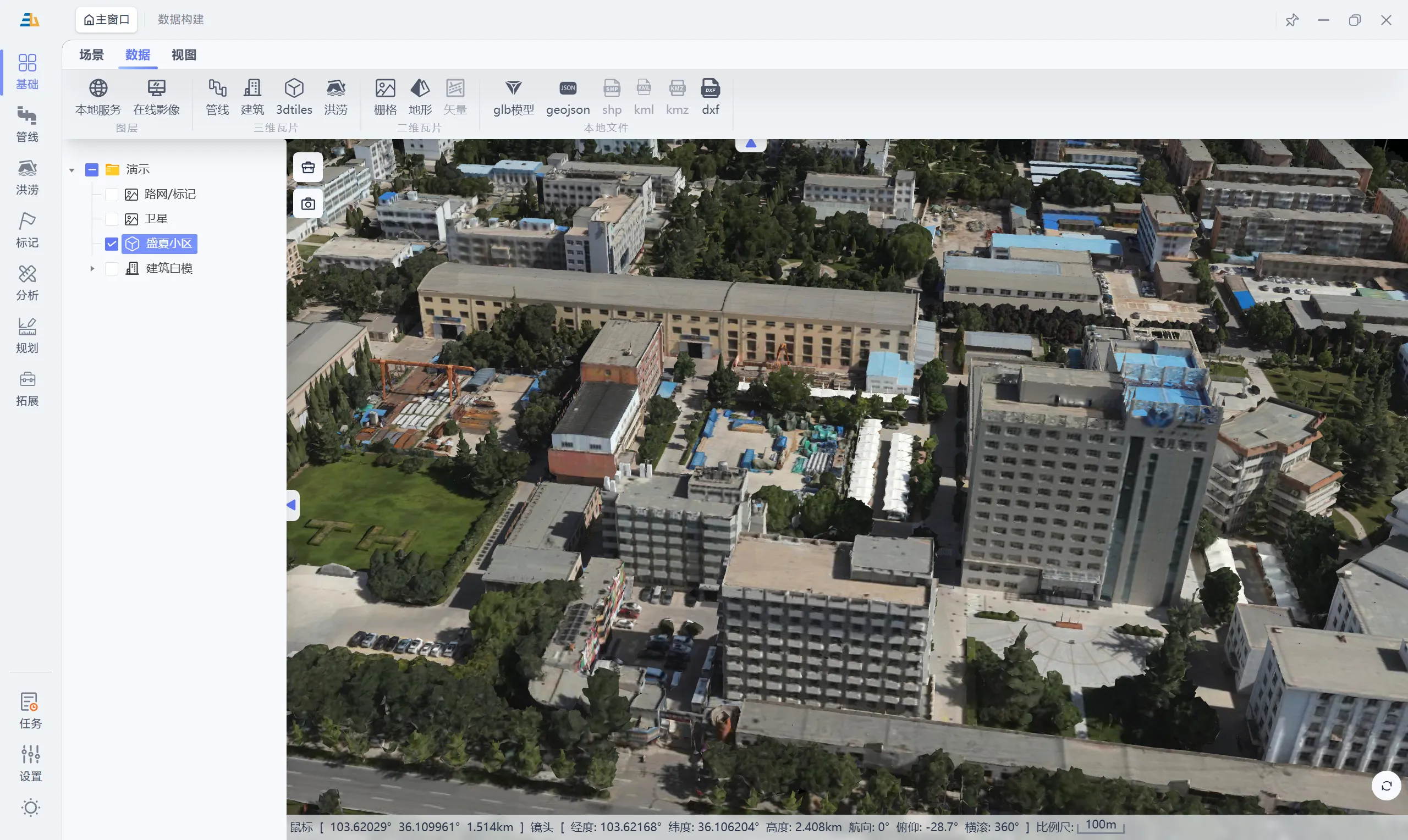Viewport: 1408px width, 840px height.
Task: Switch to the 视图 ribbon tab
Action: (184, 55)
